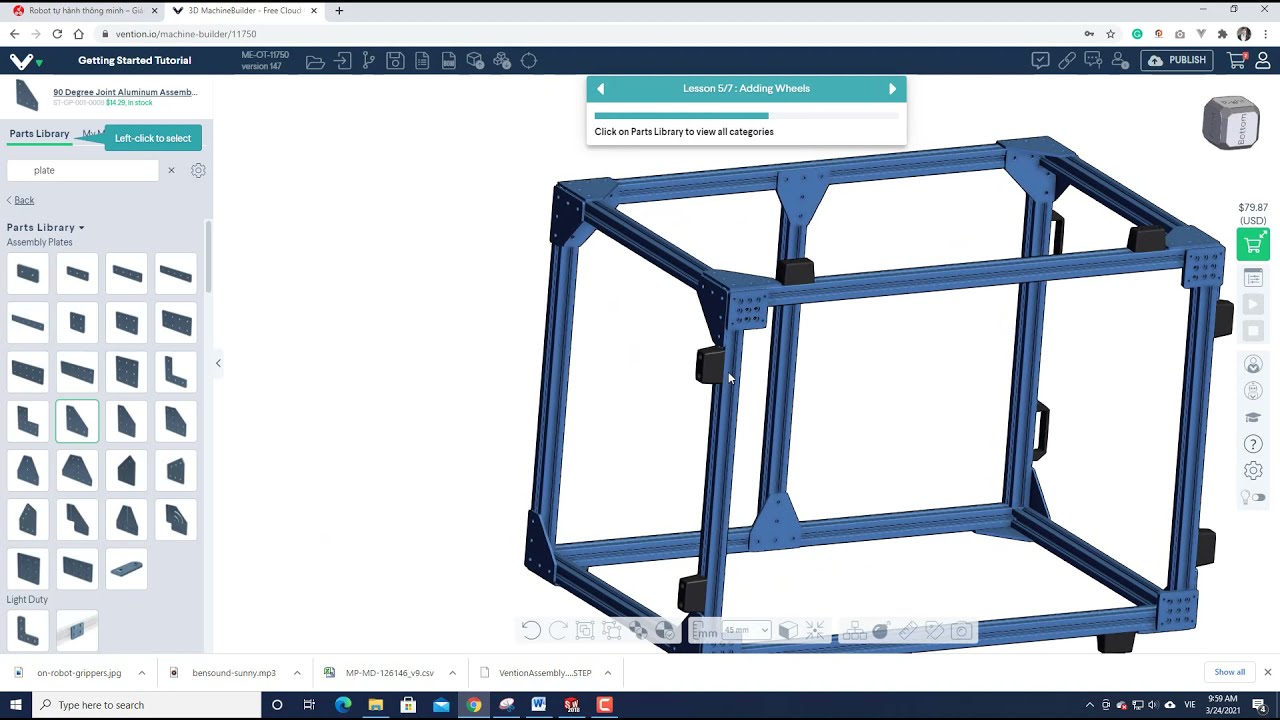Click lesson progress bar
The width and height of the screenshot is (1280, 720).
pyautogui.click(x=746, y=116)
